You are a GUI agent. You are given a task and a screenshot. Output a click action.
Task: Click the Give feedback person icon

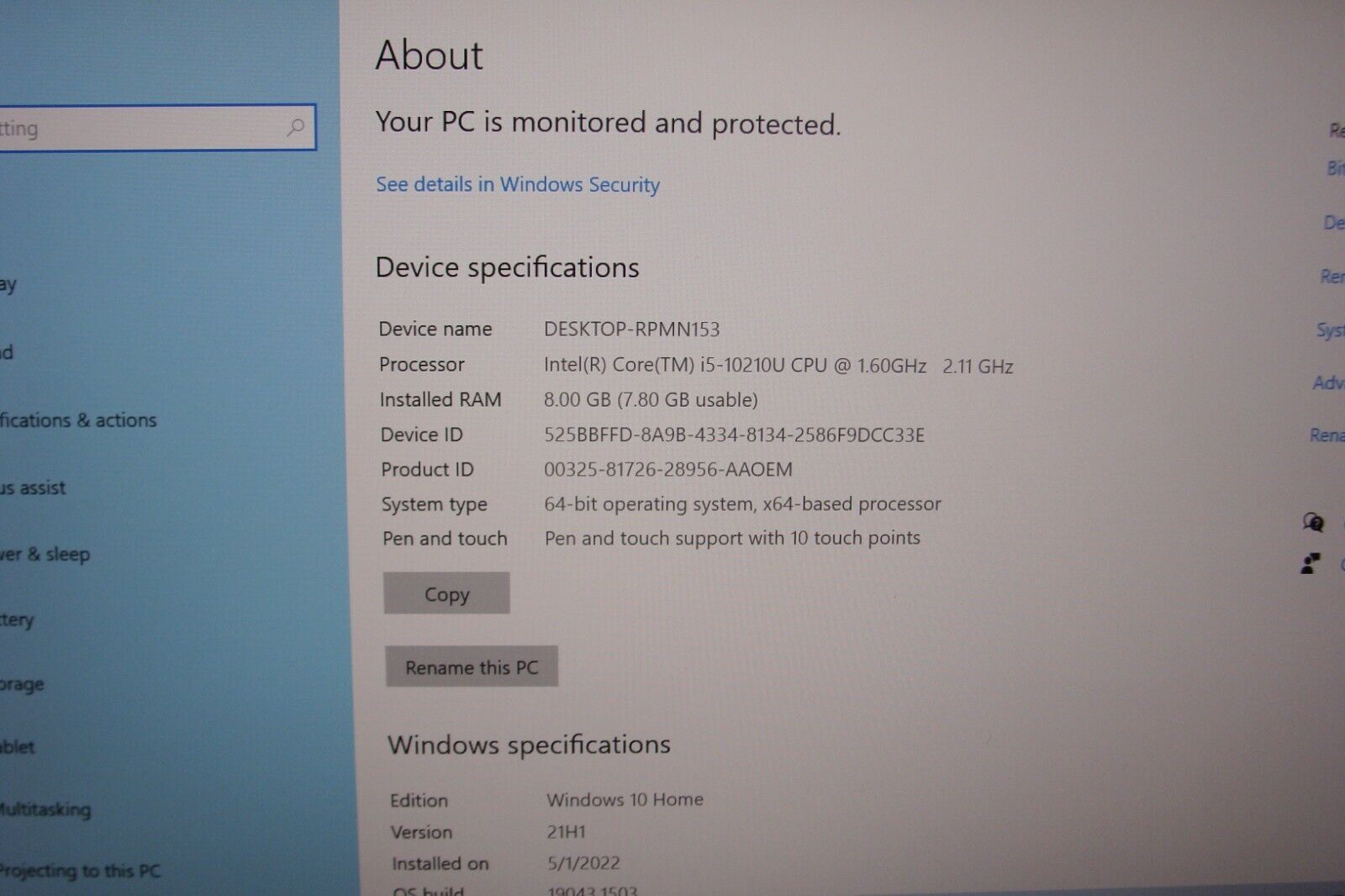pyautogui.click(x=1311, y=563)
